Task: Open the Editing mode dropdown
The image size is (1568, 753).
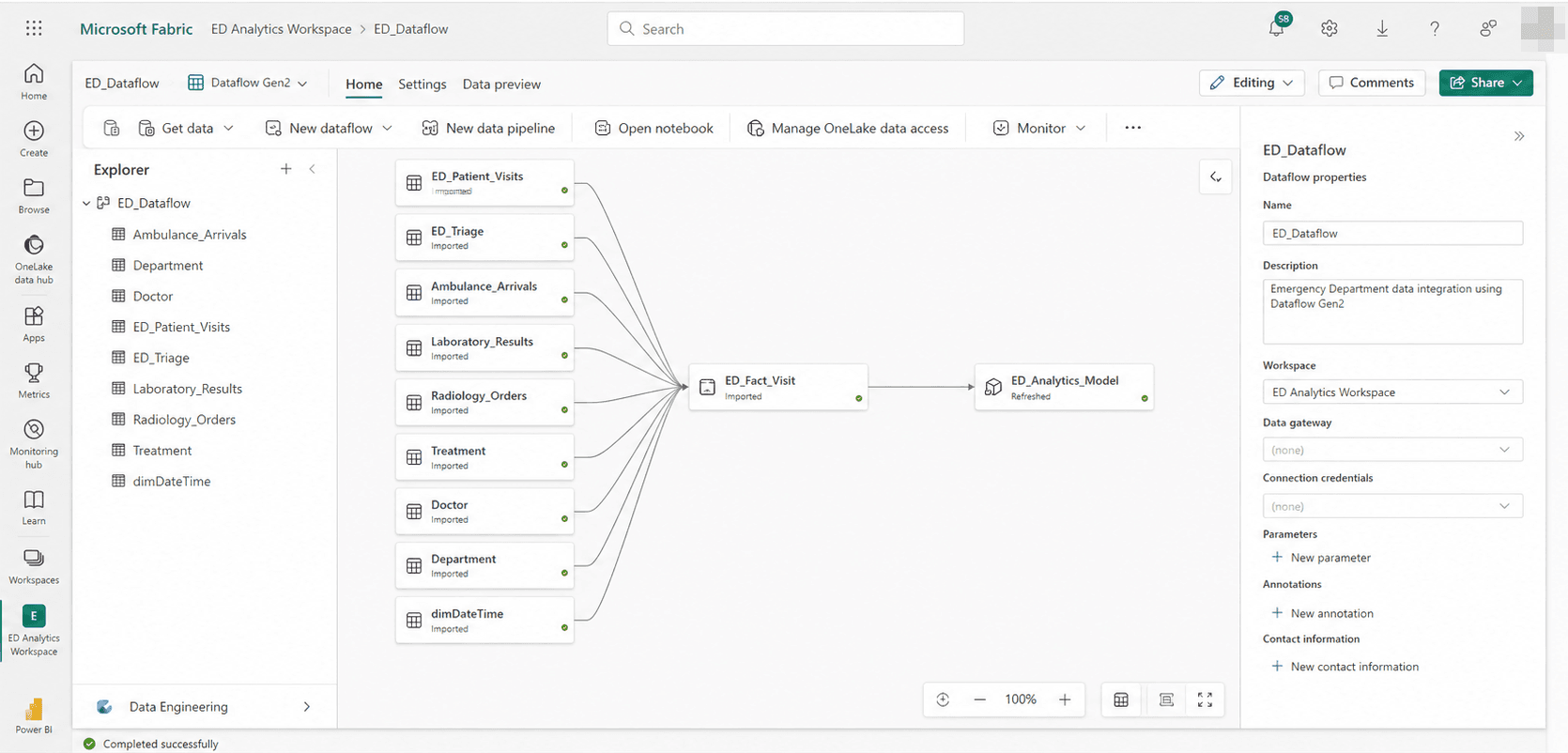Action: tap(1252, 83)
